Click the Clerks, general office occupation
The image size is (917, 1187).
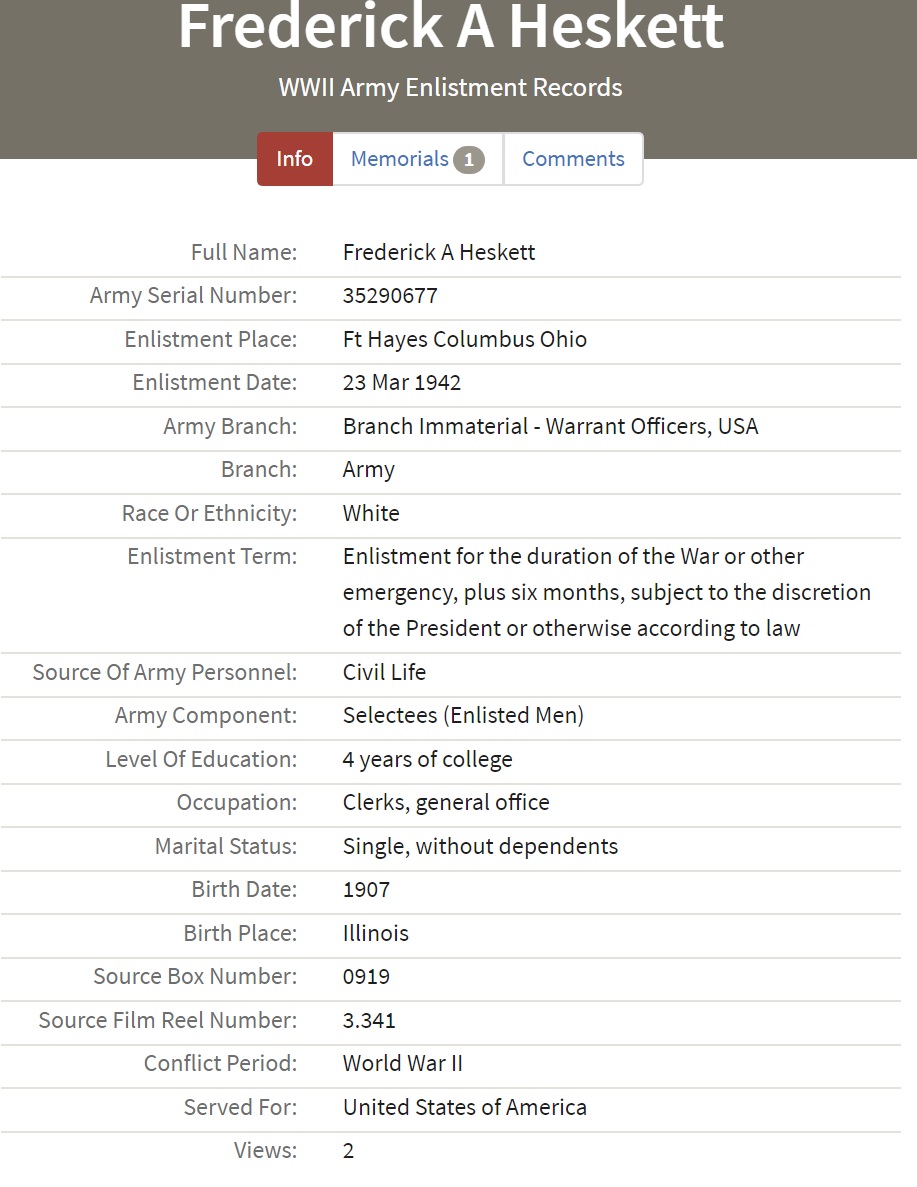[446, 802]
